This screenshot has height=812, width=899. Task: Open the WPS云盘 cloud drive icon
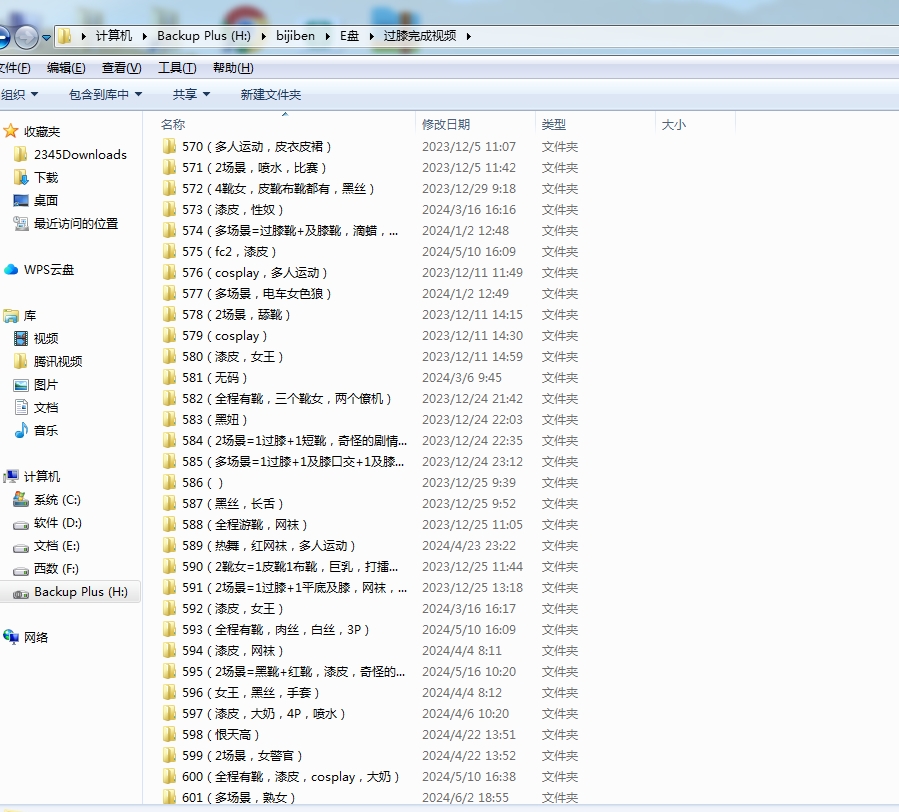12,269
